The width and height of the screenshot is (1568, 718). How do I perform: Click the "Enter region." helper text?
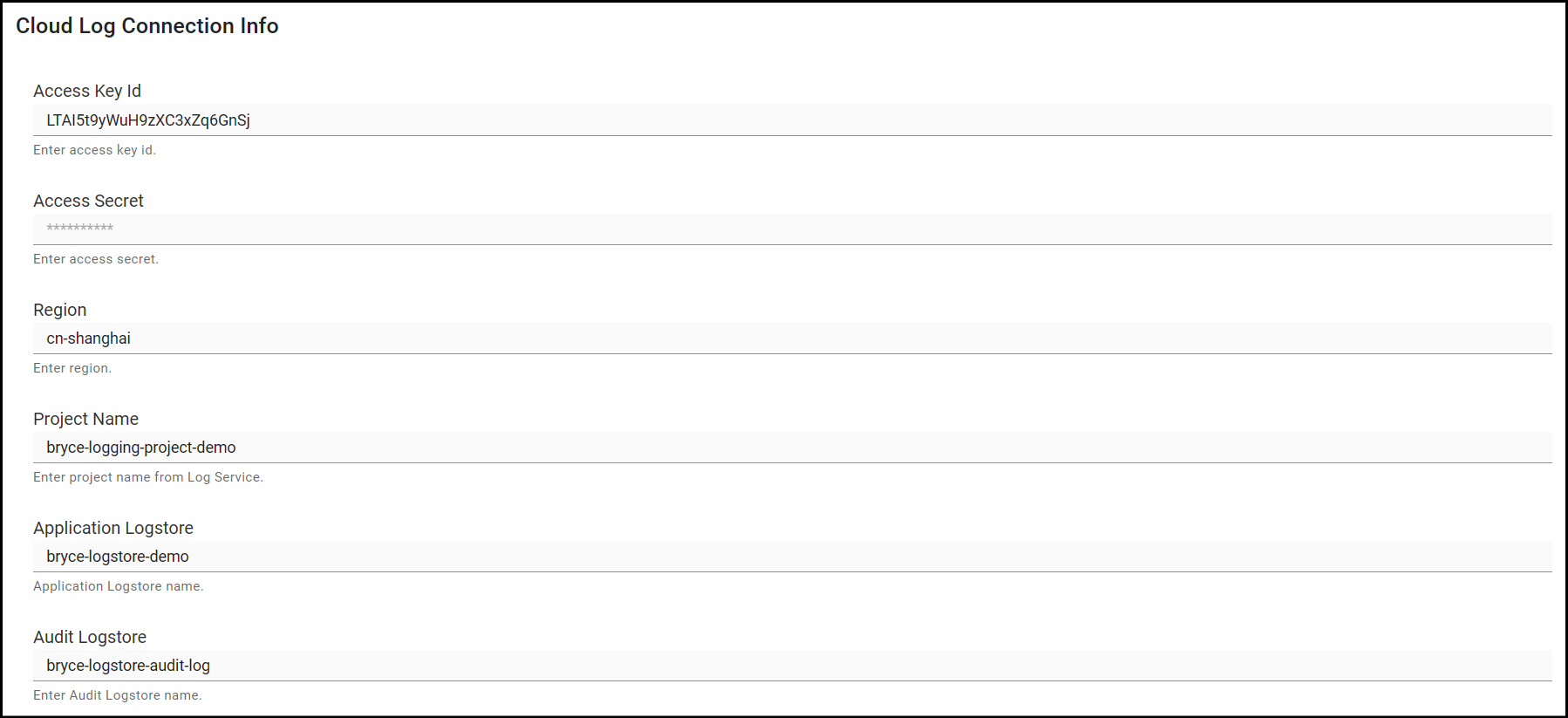72,368
